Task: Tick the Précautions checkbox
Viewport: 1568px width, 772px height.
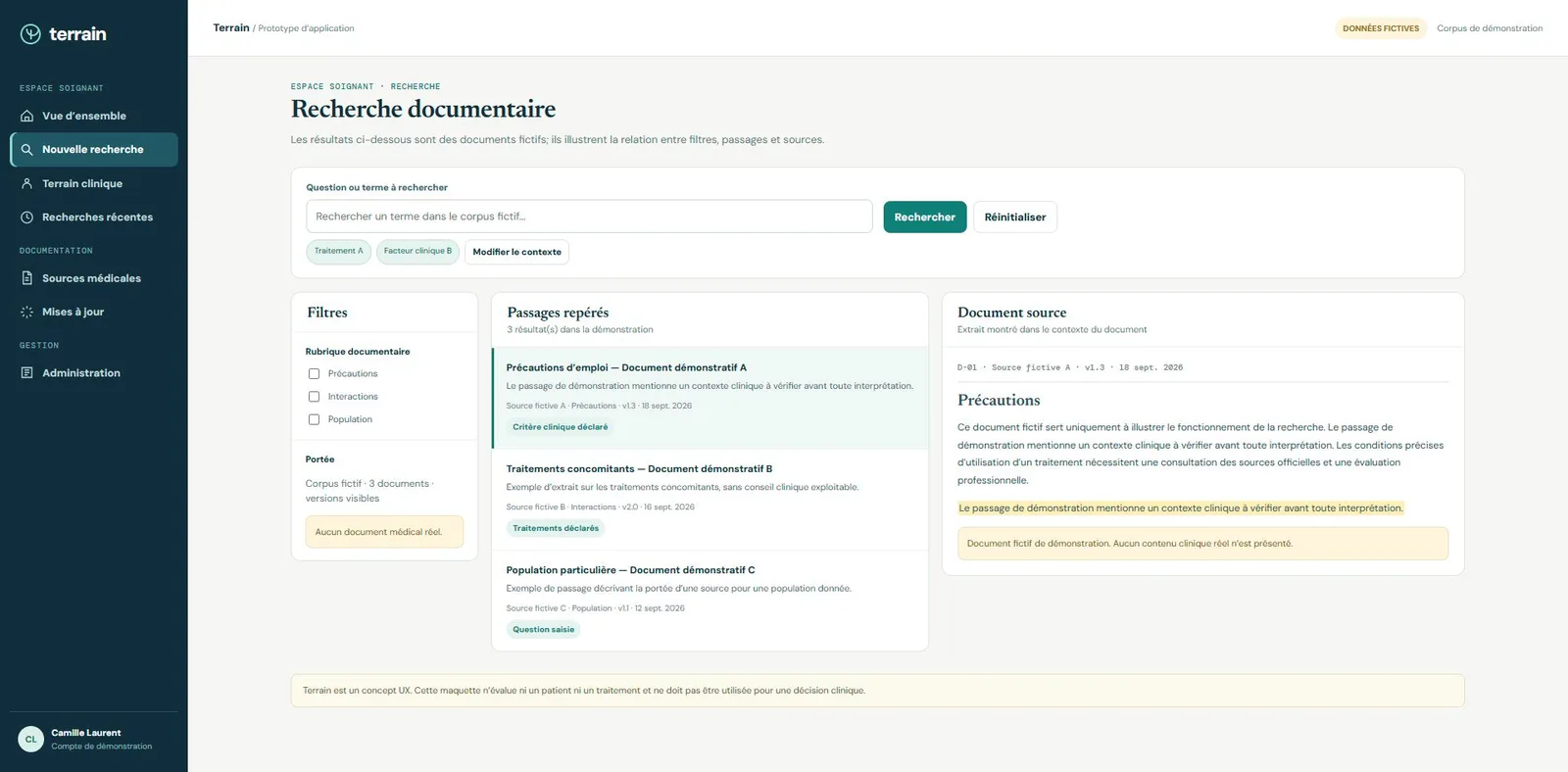Action: pyautogui.click(x=314, y=374)
